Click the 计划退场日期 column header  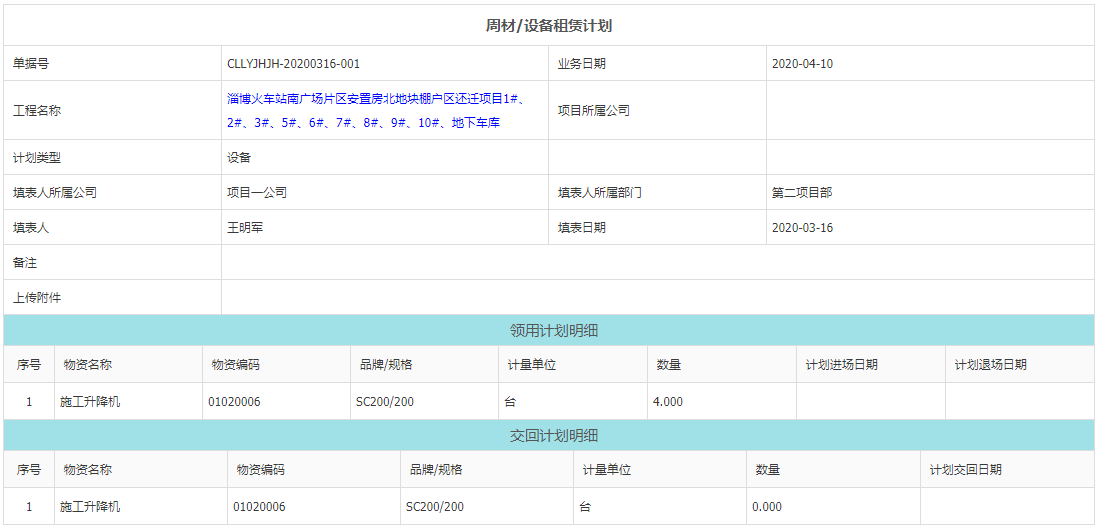coord(990,364)
